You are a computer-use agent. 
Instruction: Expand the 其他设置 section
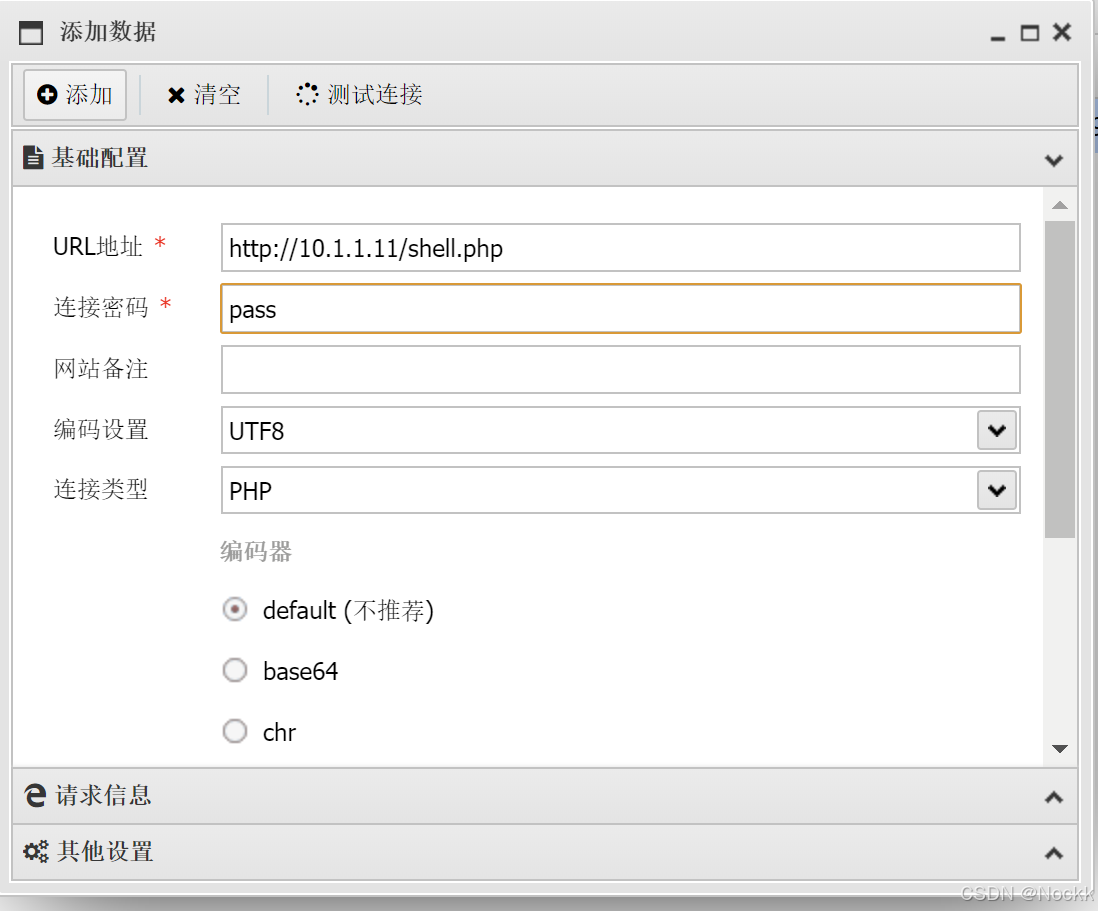click(1053, 852)
